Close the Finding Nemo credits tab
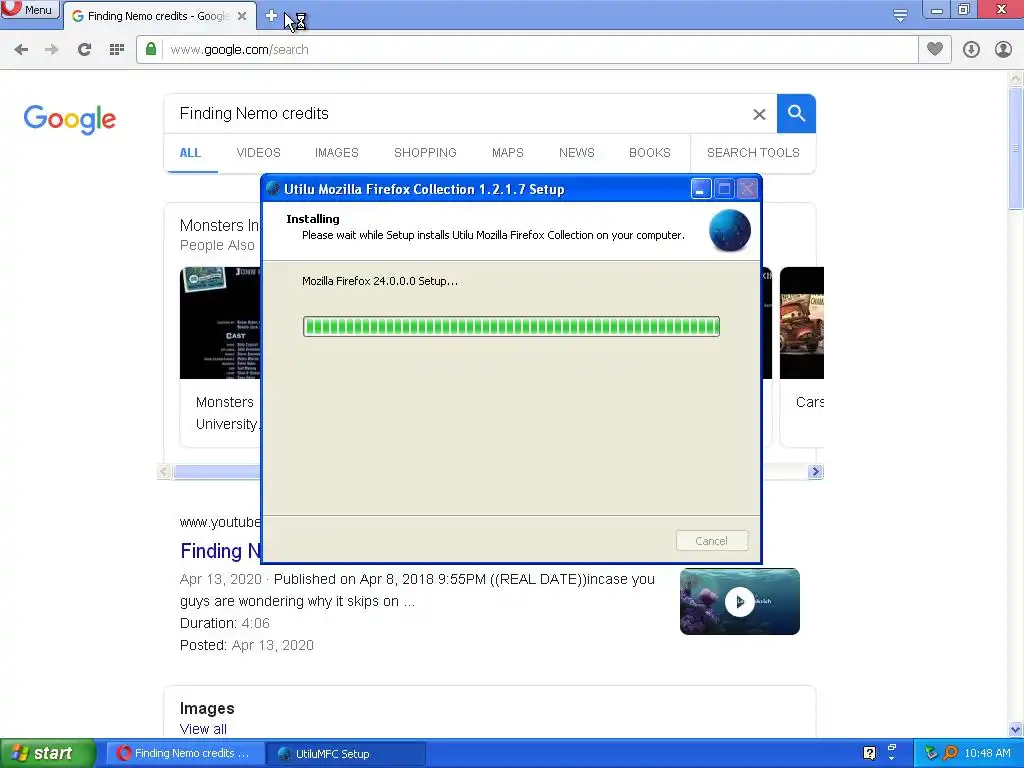This screenshot has width=1024, height=768. tap(242, 16)
